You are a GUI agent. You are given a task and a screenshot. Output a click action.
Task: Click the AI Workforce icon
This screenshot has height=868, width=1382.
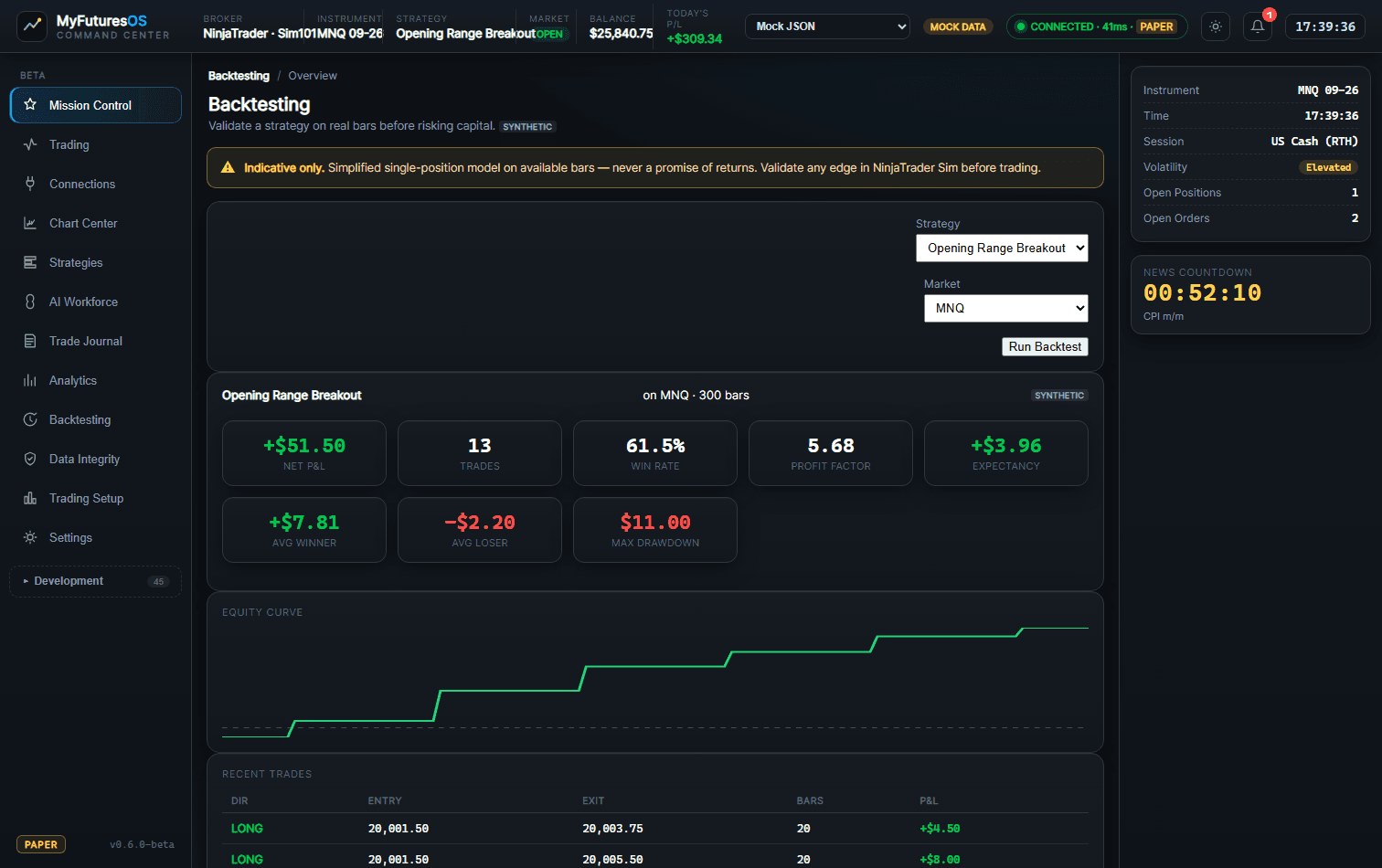tap(30, 302)
